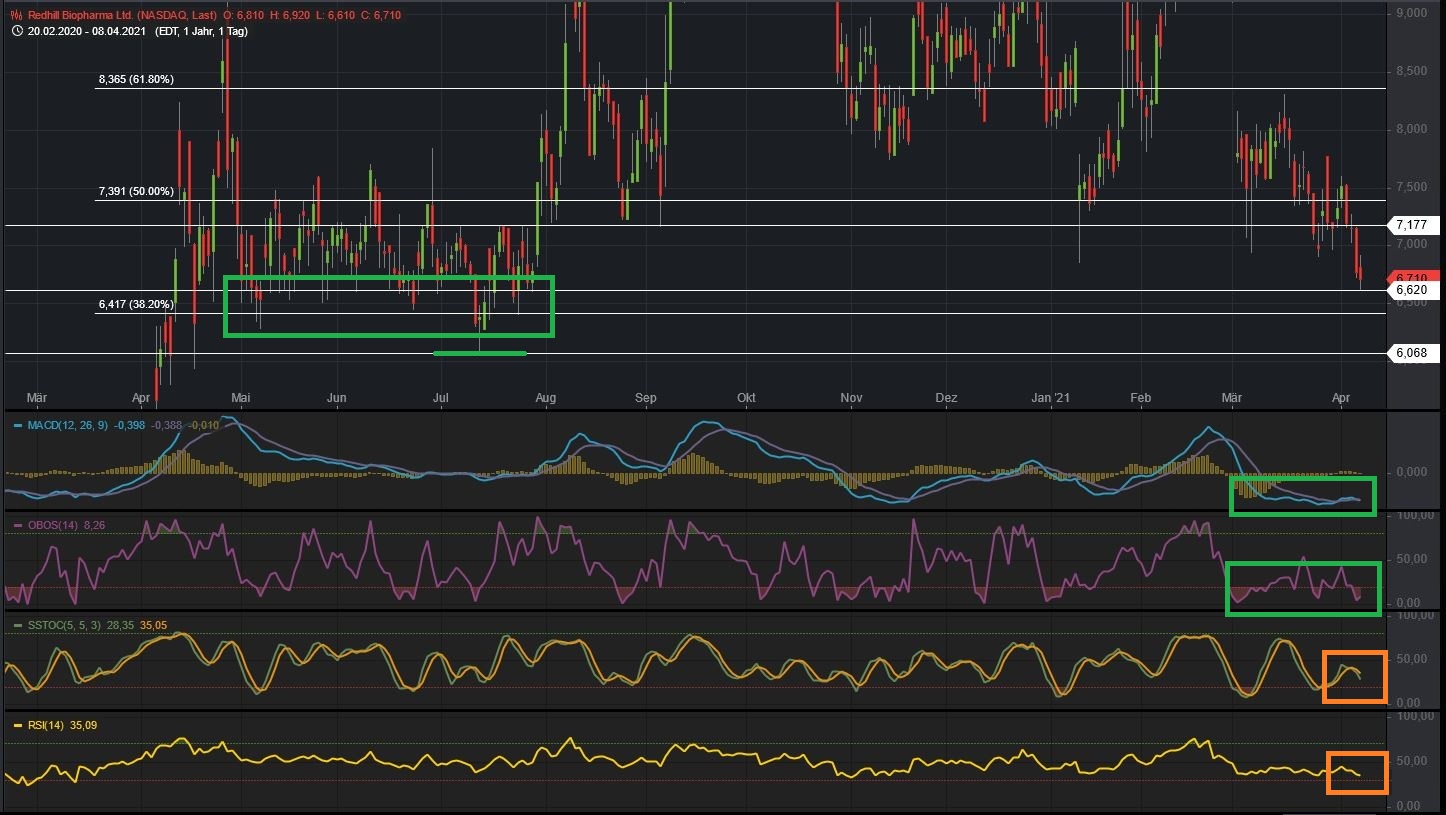Click the pink OBOS legend line marker
The height and width of the screenshot is (815, 1446).
(17, 524)
